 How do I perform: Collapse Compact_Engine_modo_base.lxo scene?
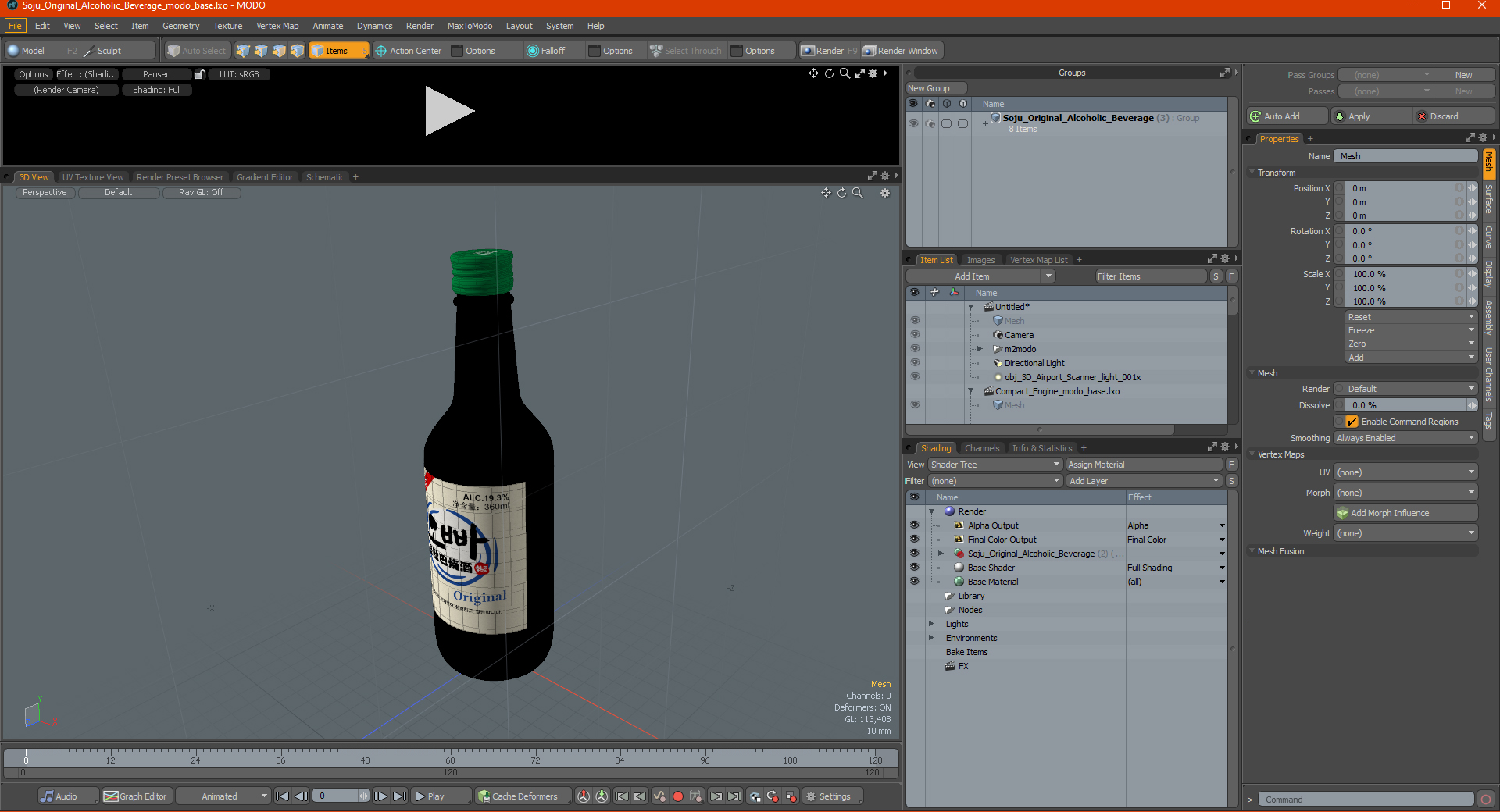click(971, 391)
